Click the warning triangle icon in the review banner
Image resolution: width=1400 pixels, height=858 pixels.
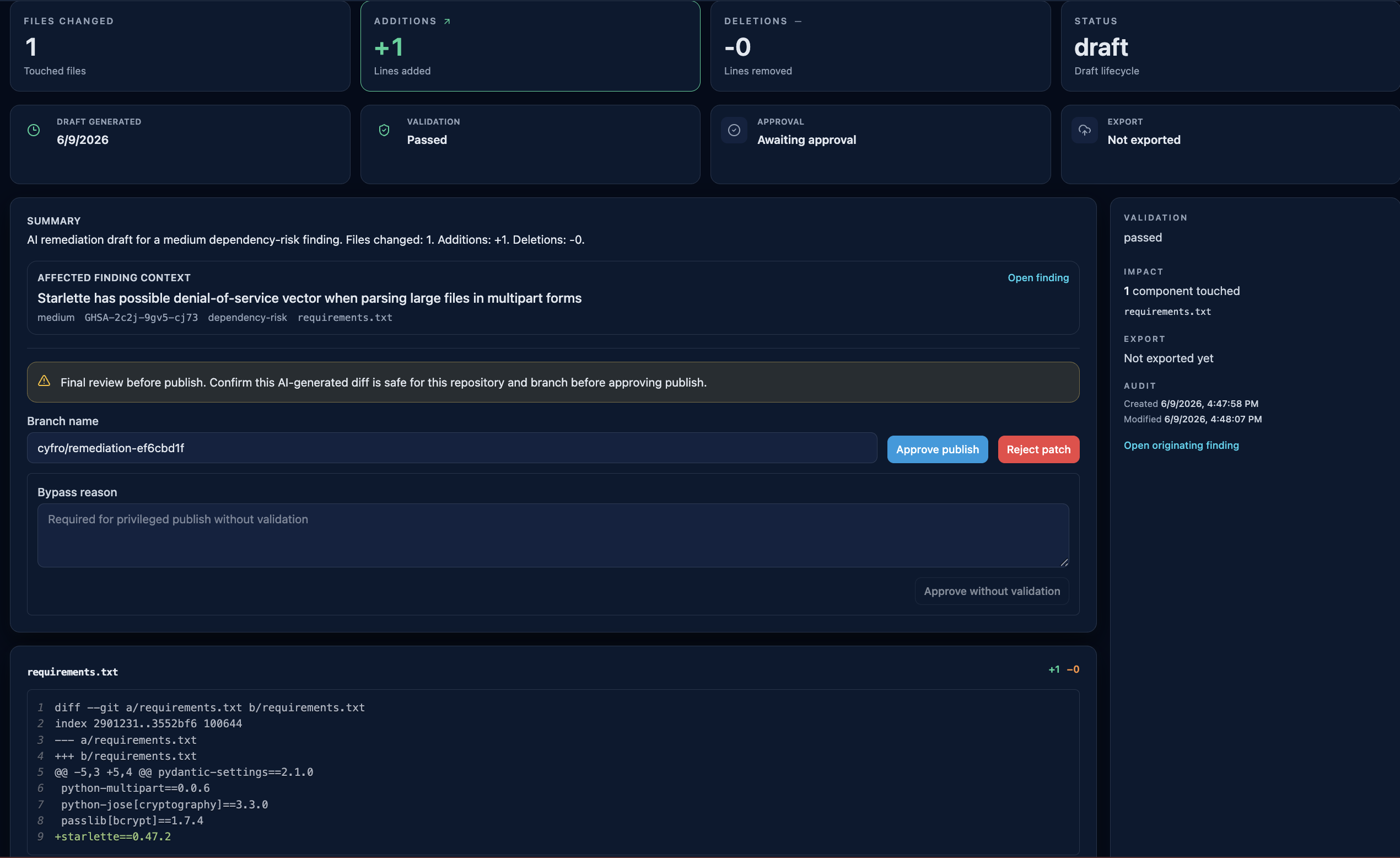(44, 381)
